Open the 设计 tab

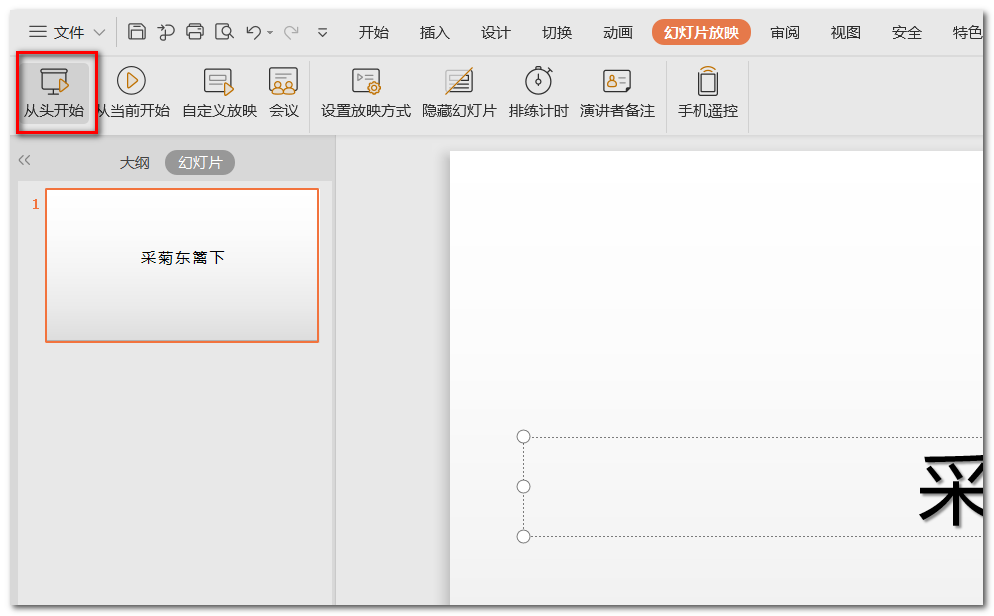tap(496, 32)
